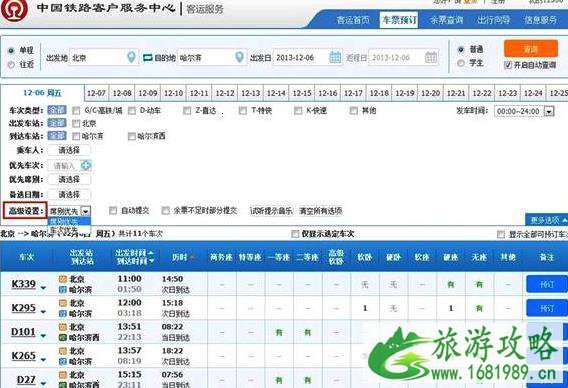Viewport: 568px width, 388px height.
Task: Click Beijing station icon in K339 row
Action: [63, 279]
